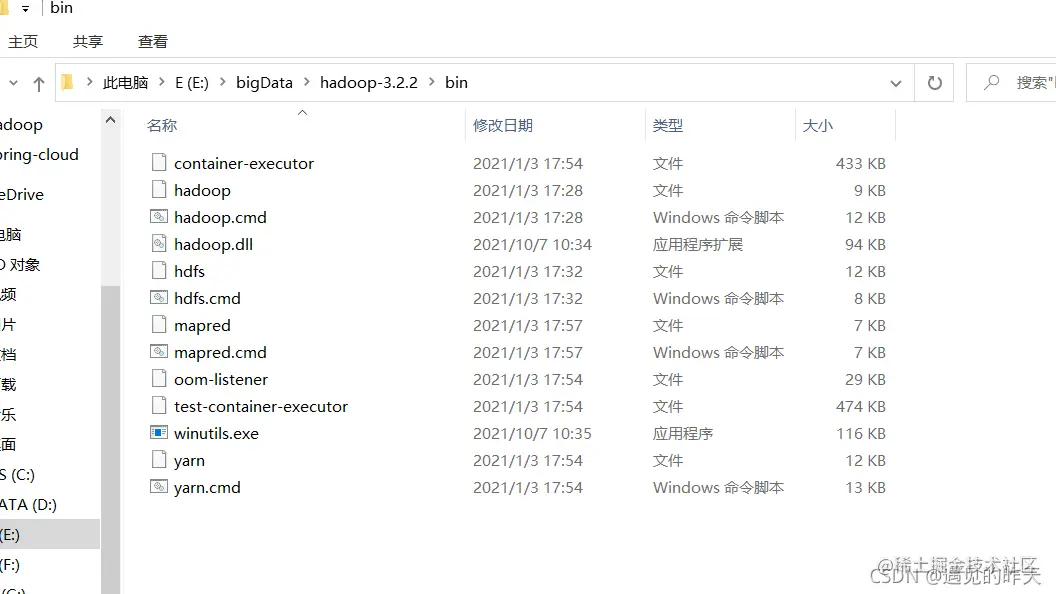Select the file name yarn.cmd
The width and height of the screenshot is (1056, 594).
point(207,488)
